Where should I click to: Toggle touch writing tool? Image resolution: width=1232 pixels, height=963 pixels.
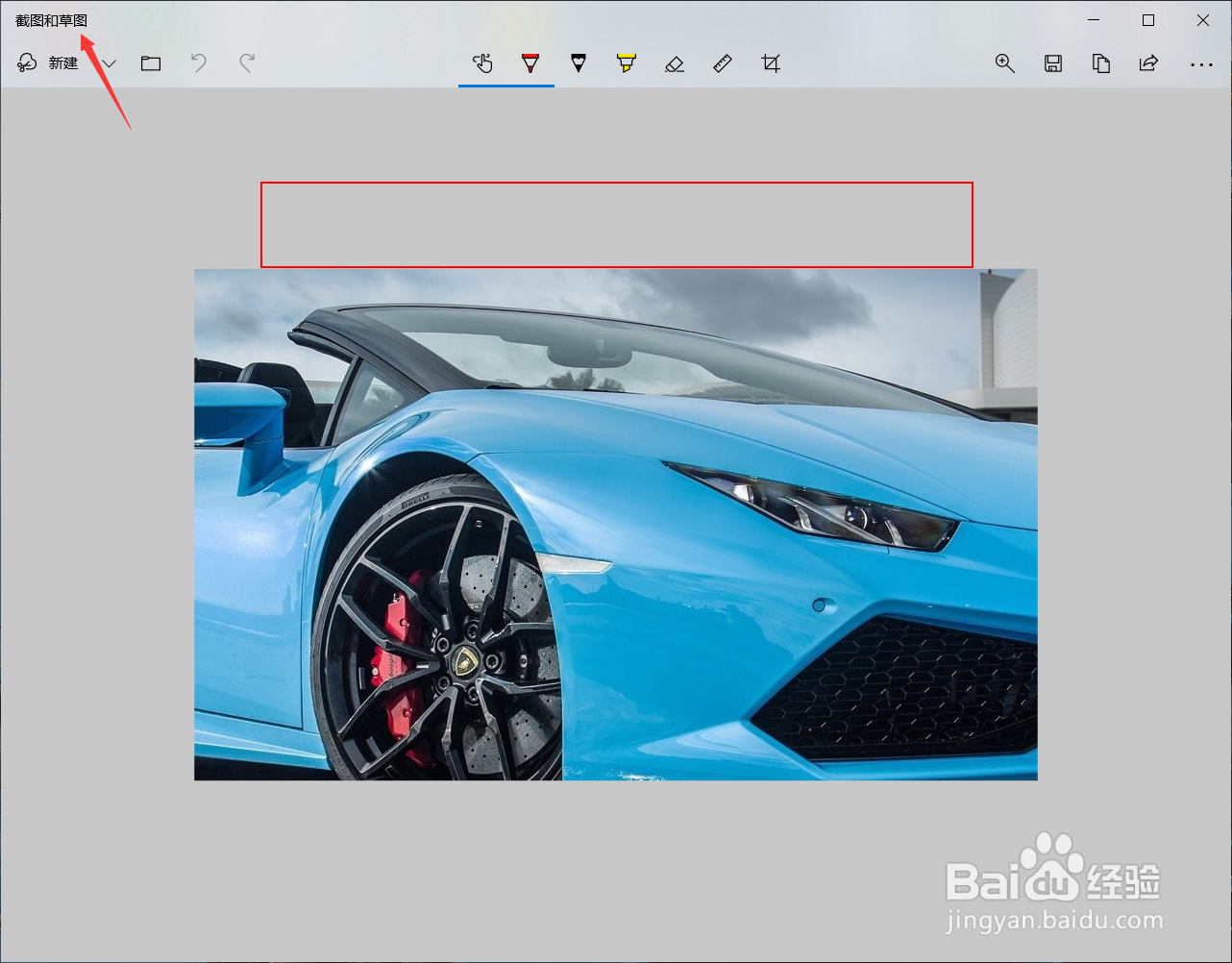coord(482,63)
